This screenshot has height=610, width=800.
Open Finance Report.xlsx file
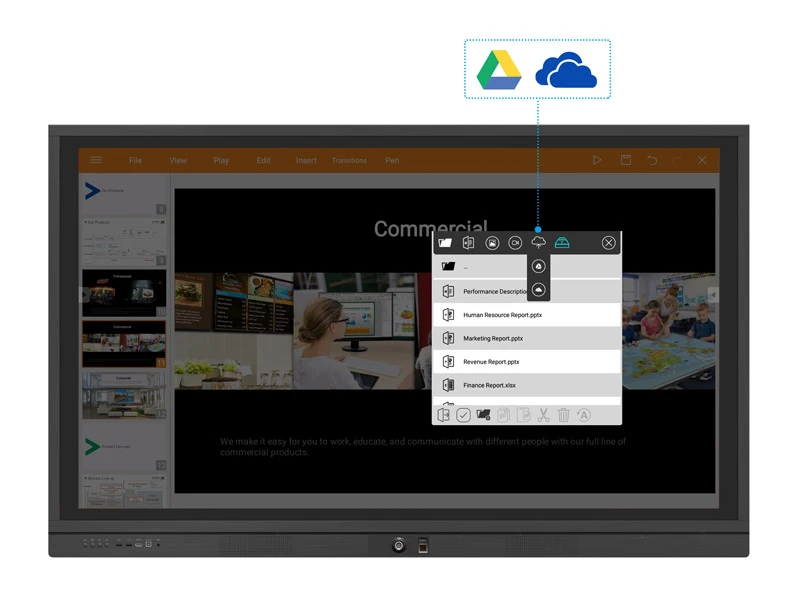[489, 385]
